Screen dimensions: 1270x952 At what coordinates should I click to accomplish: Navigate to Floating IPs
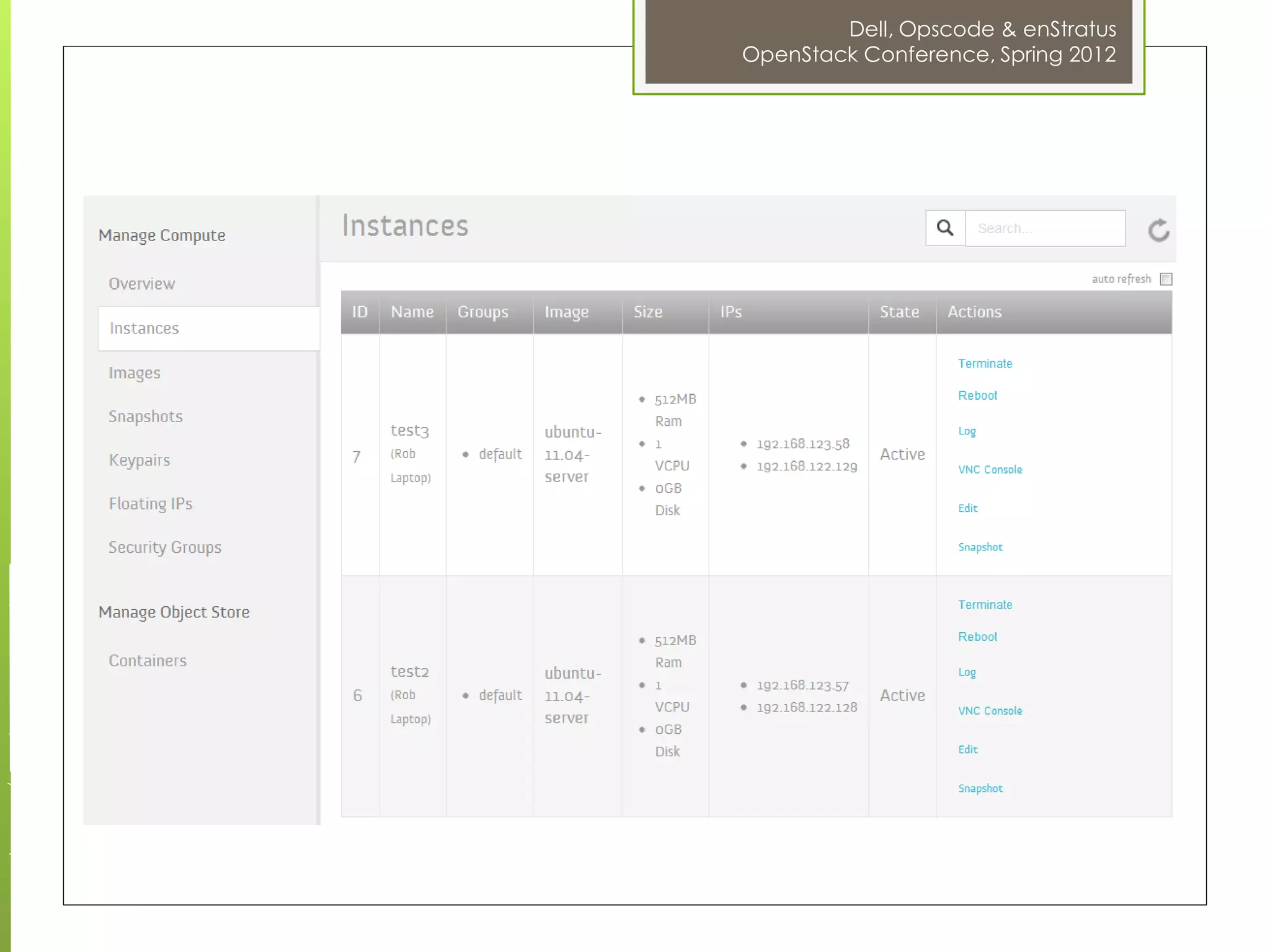151,504
